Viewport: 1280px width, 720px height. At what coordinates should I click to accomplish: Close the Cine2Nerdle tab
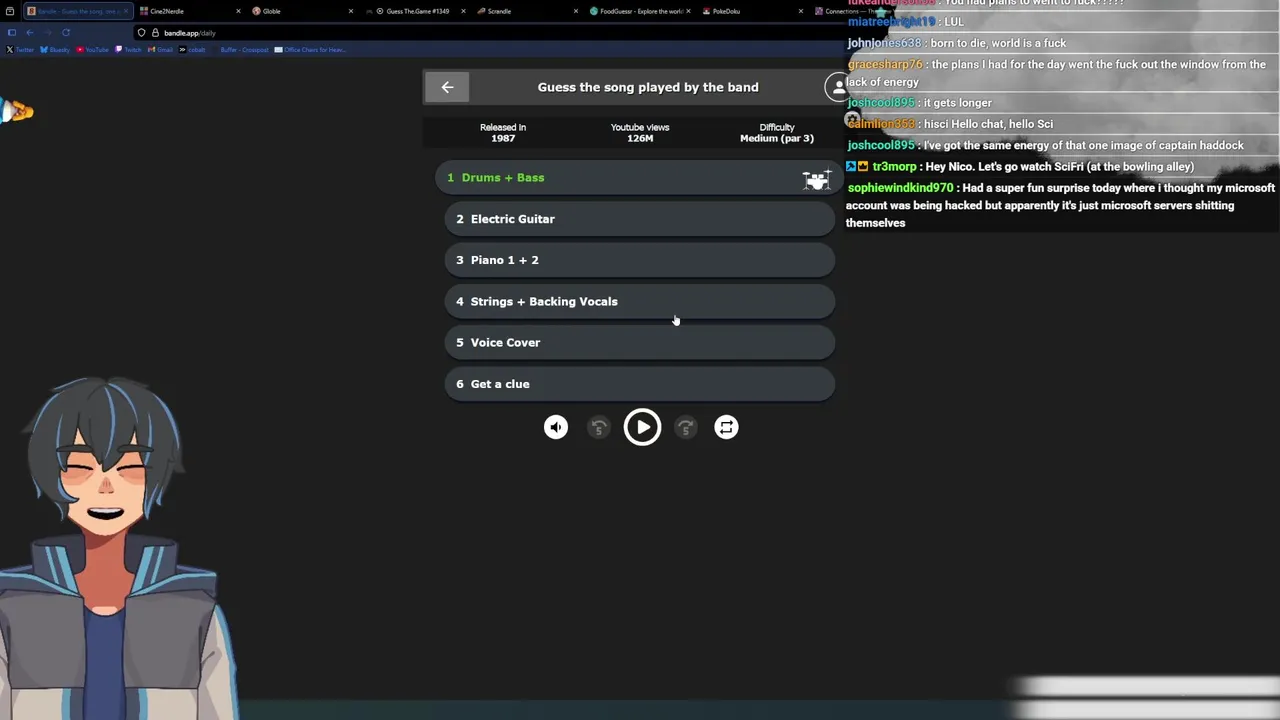[238, 11]
